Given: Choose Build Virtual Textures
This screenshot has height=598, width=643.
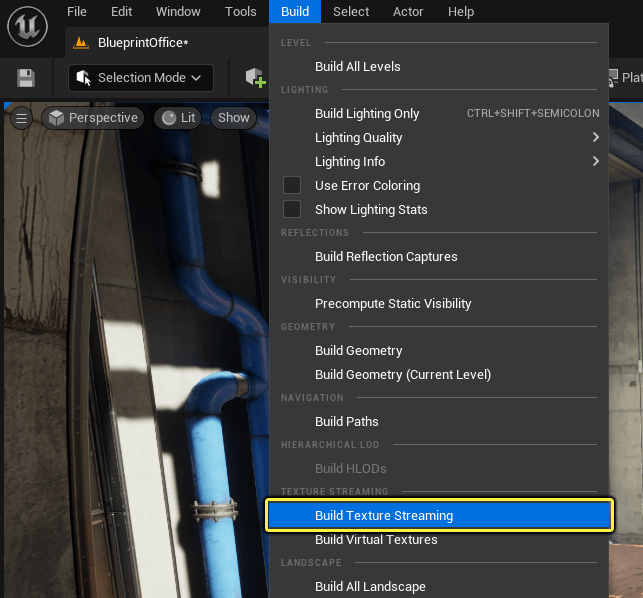Looking at the screenshot, I should click(x=439, y=540).
